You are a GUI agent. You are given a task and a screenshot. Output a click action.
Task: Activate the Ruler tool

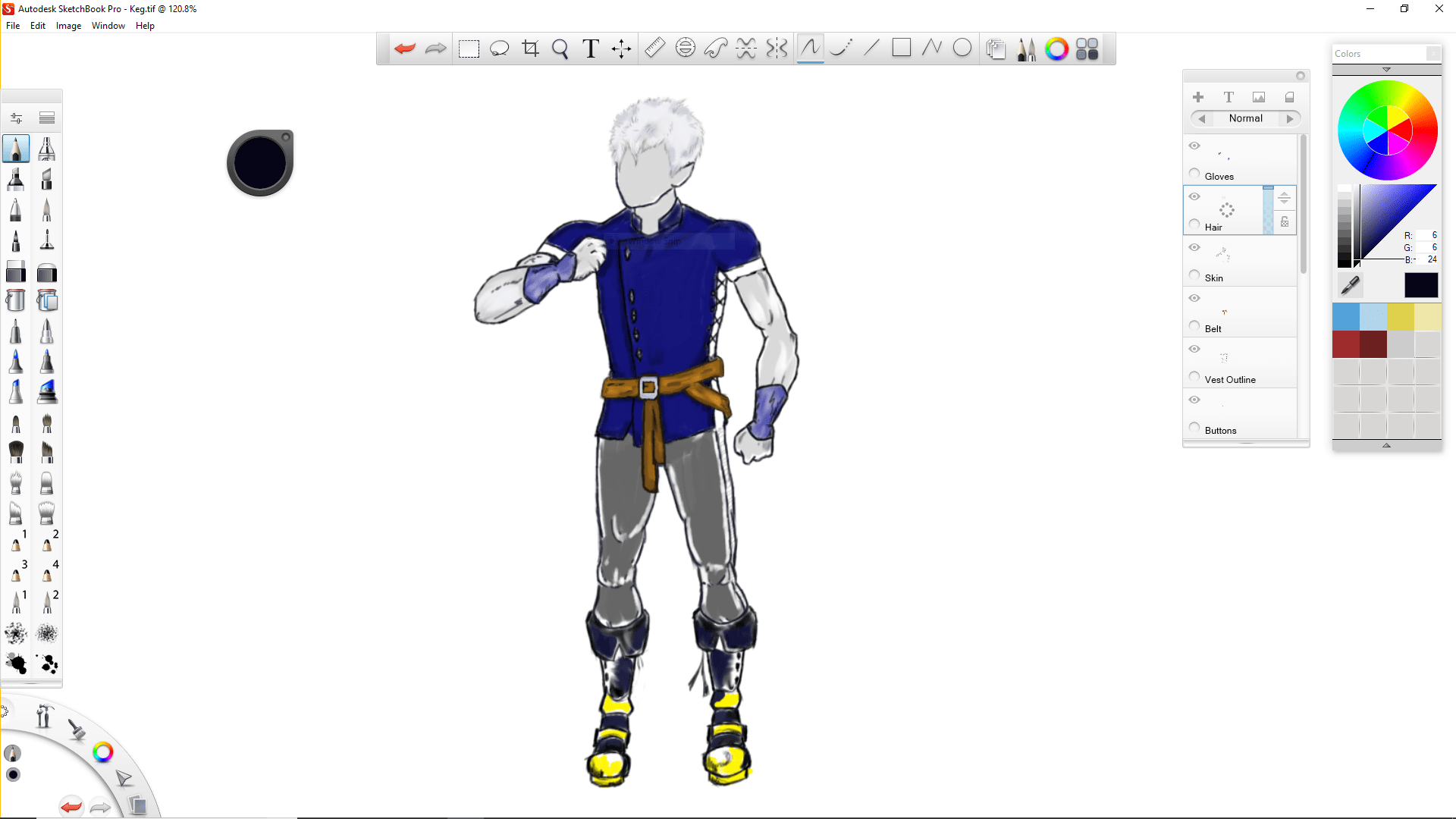(654, 49)
